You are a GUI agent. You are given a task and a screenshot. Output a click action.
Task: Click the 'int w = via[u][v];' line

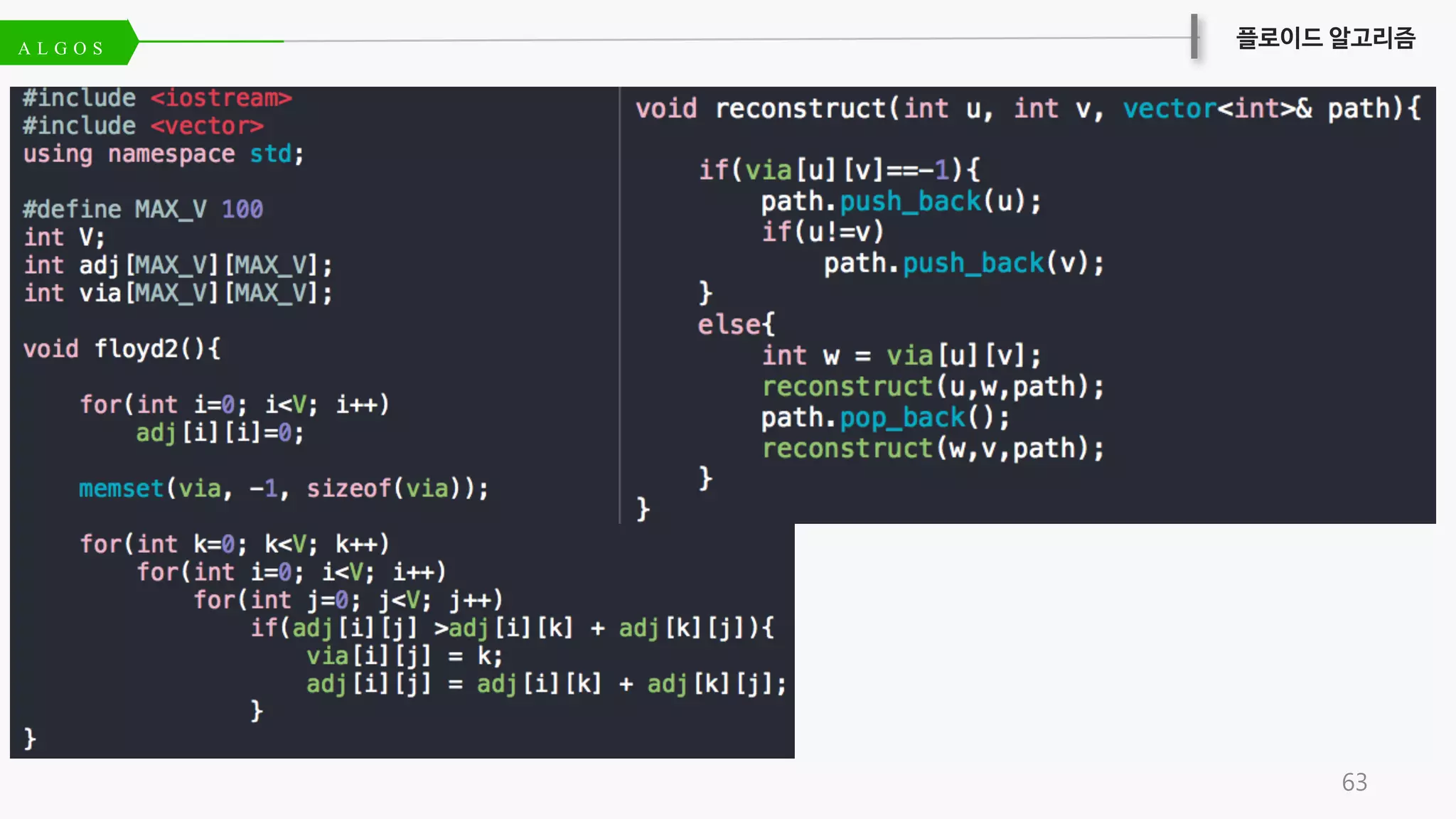(900, 355)
